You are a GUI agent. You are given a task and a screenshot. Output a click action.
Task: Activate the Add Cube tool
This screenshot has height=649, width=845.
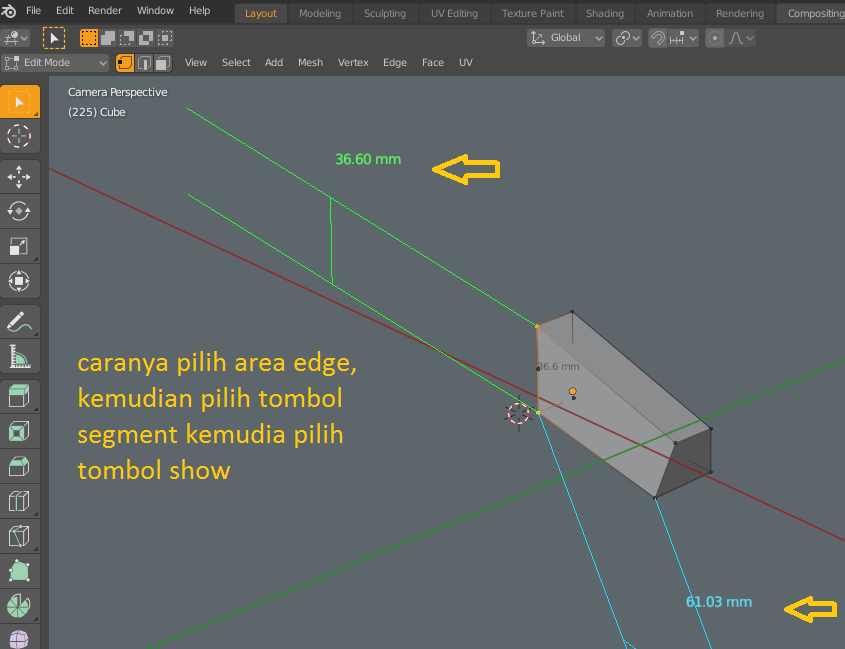19,397
